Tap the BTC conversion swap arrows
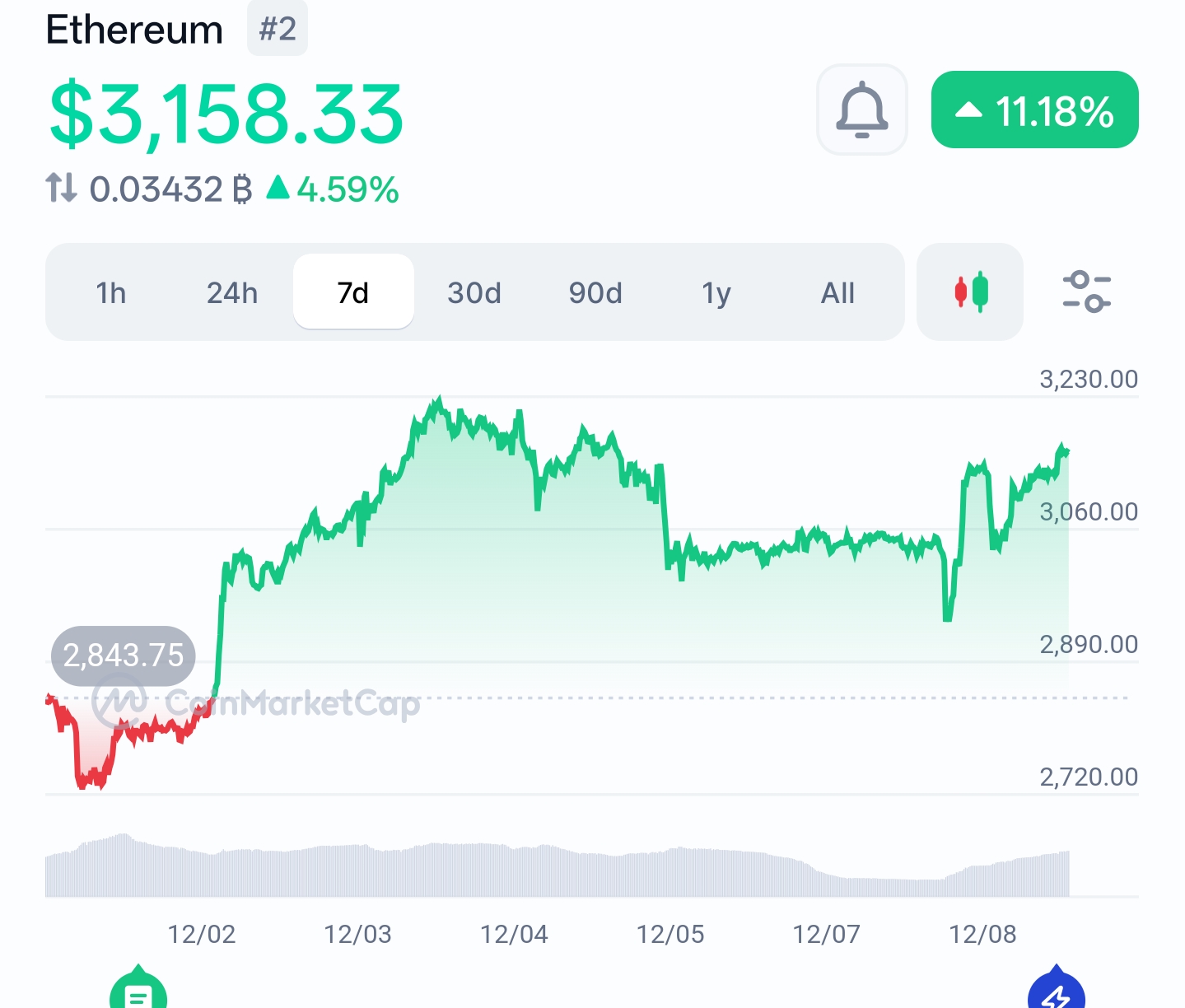The height and width of the screenshot is (1008, 1185). (61, 189)
